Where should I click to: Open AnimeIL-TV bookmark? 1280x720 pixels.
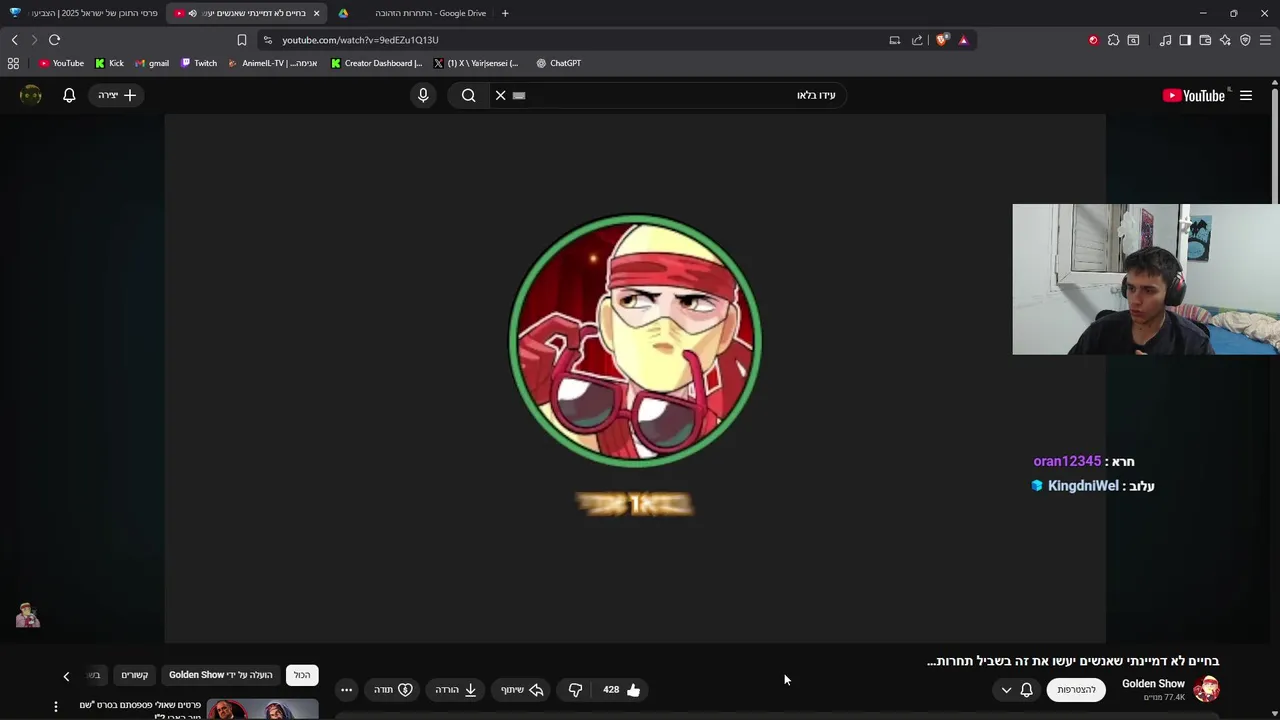[x=272, y=63]
